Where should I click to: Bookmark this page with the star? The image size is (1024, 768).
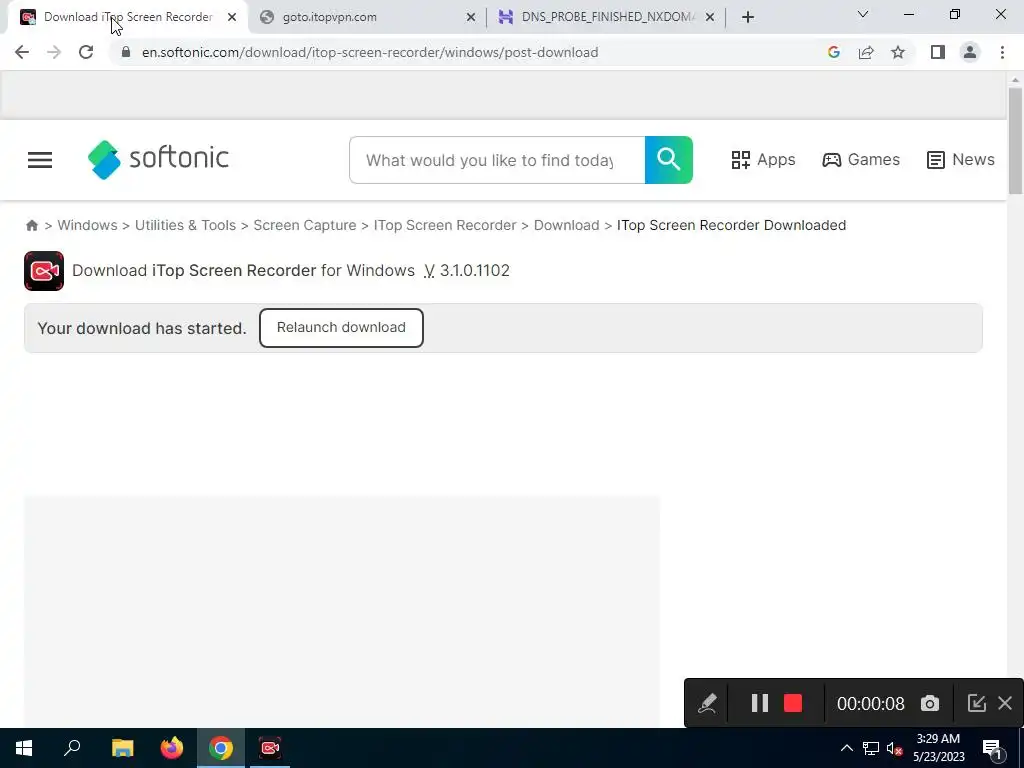coord(898,52)
